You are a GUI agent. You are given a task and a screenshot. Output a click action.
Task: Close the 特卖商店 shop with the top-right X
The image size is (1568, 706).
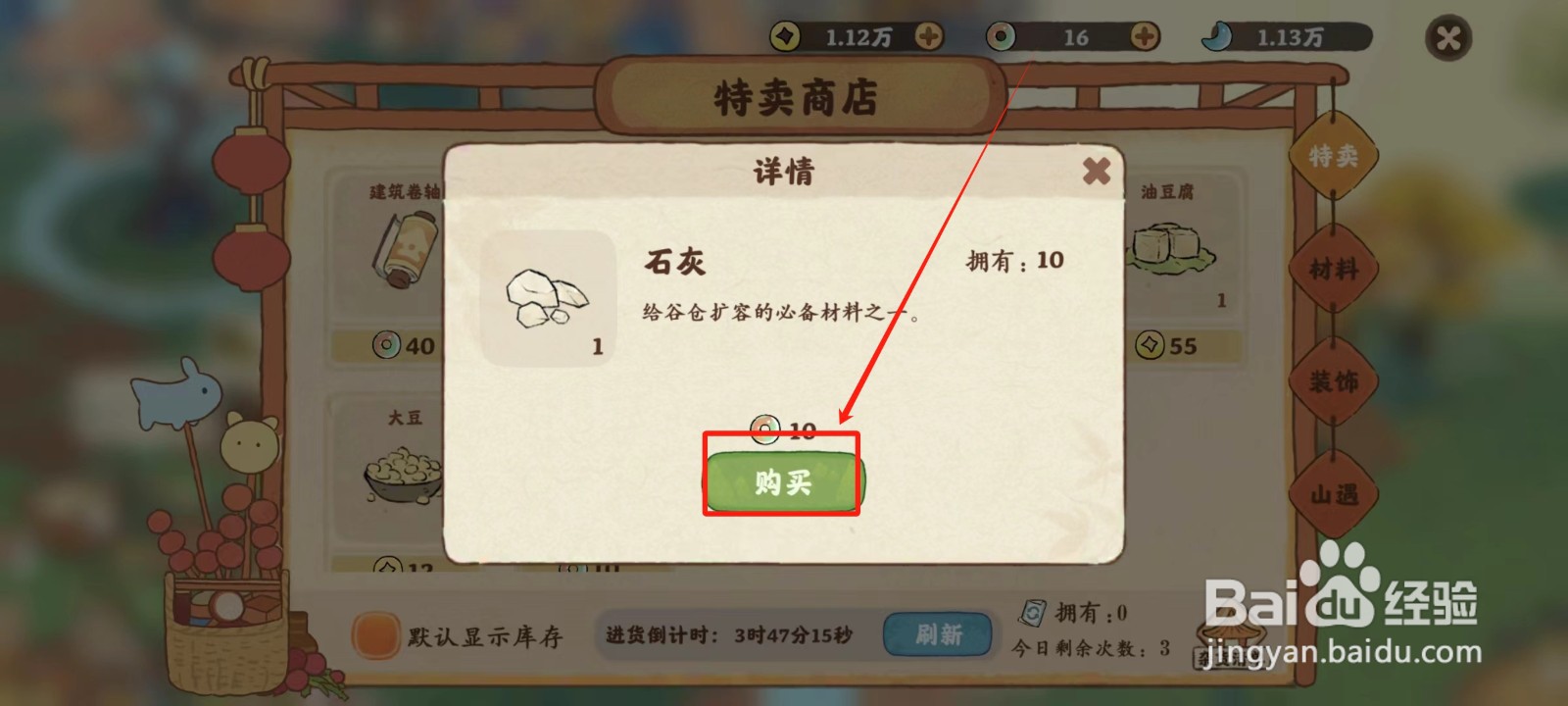tap(1448, 39)
